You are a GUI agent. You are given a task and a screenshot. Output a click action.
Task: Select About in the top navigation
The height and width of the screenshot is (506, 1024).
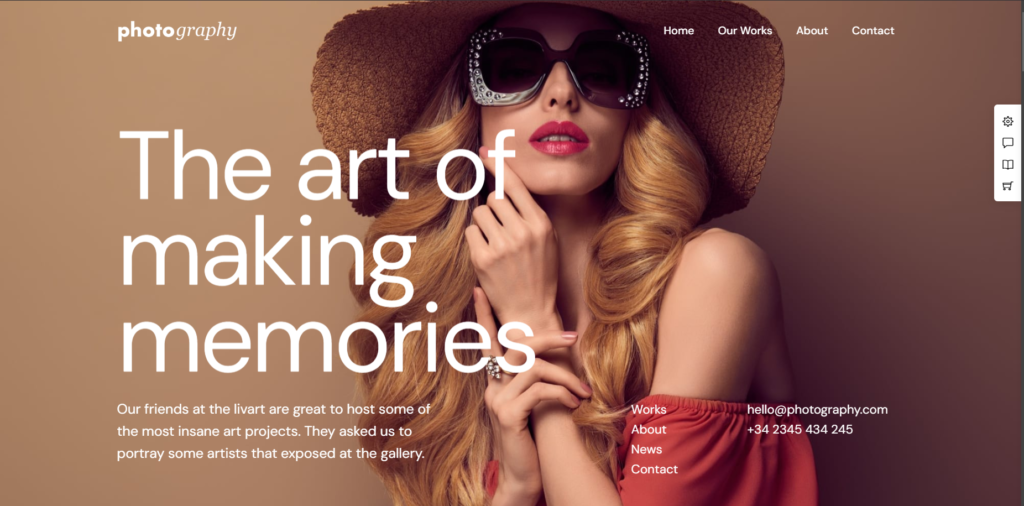click(x=812, y=31)
